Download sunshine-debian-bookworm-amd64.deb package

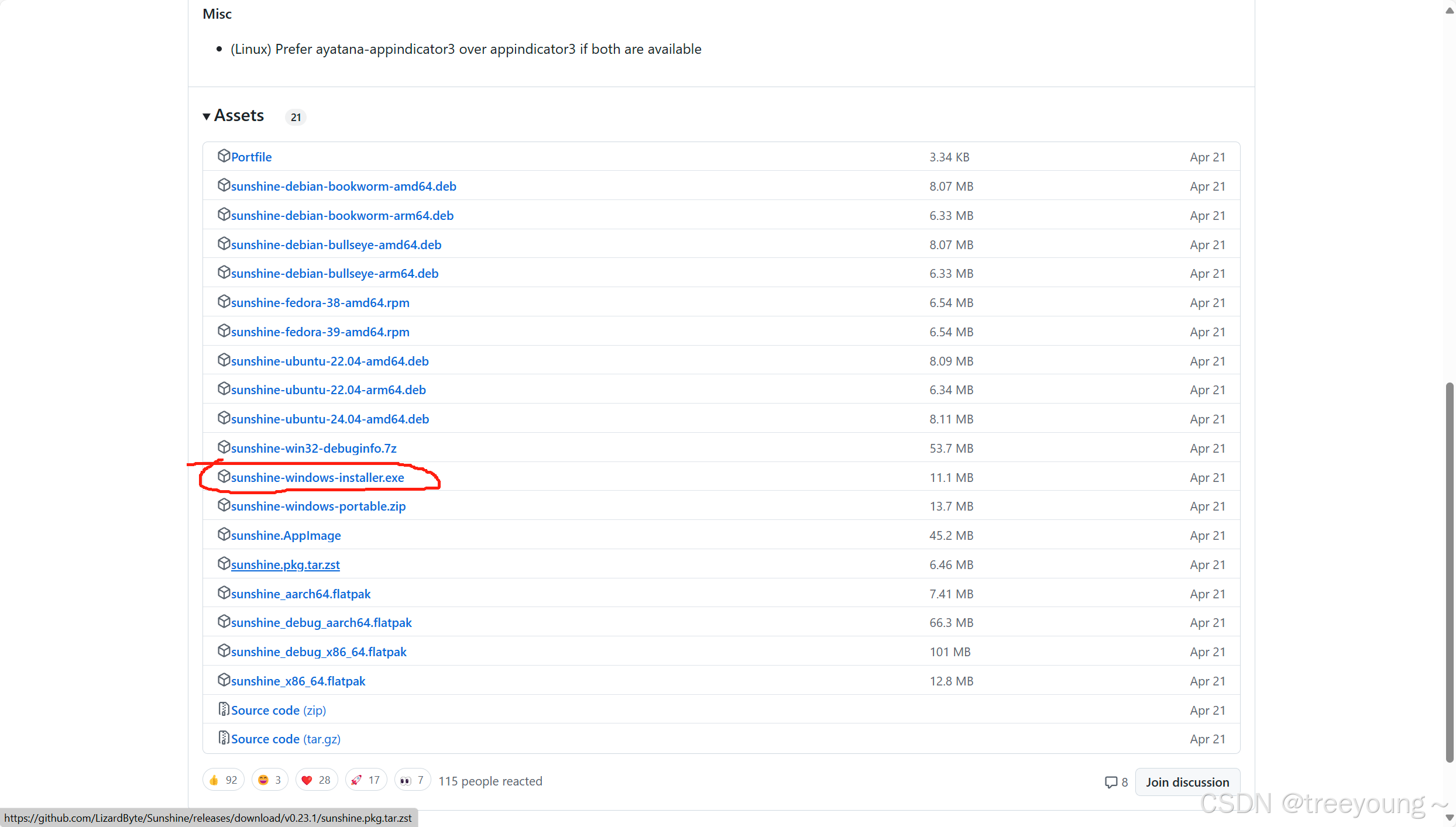[x=344, y=187]
